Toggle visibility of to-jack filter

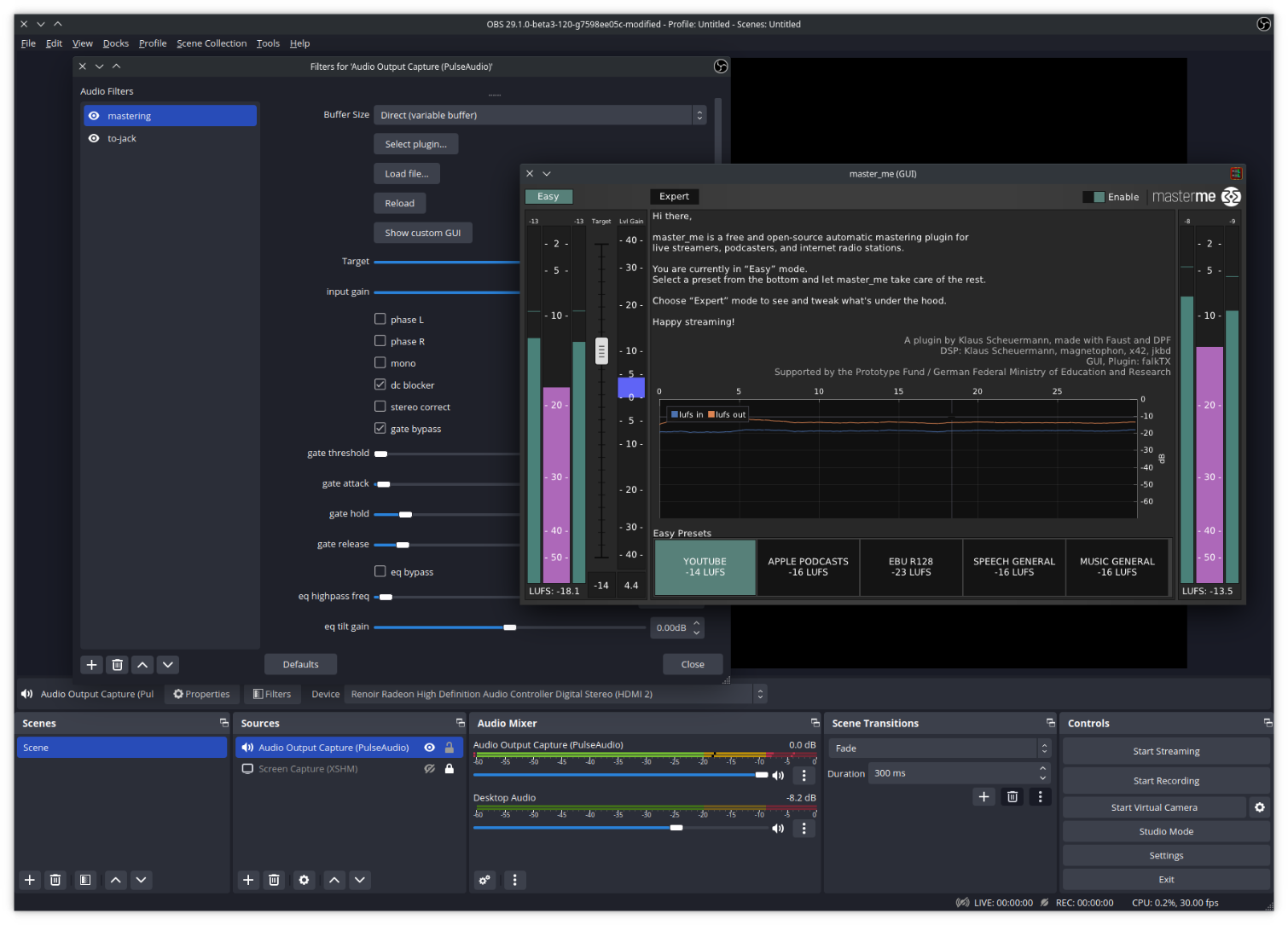click(x=94, y=138)
